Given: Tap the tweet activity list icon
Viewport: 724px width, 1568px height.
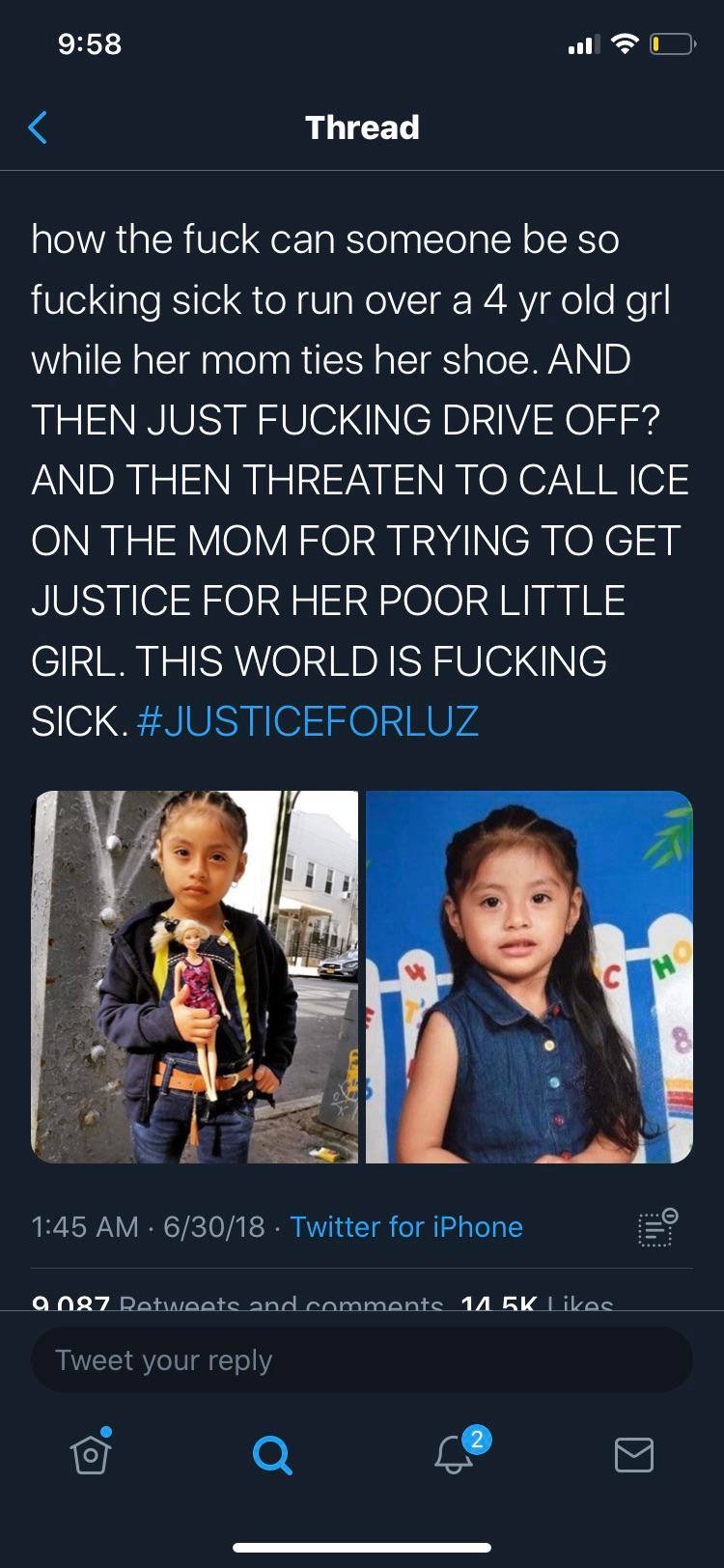Looking at the screenshot, I should tap(657, 1226).
